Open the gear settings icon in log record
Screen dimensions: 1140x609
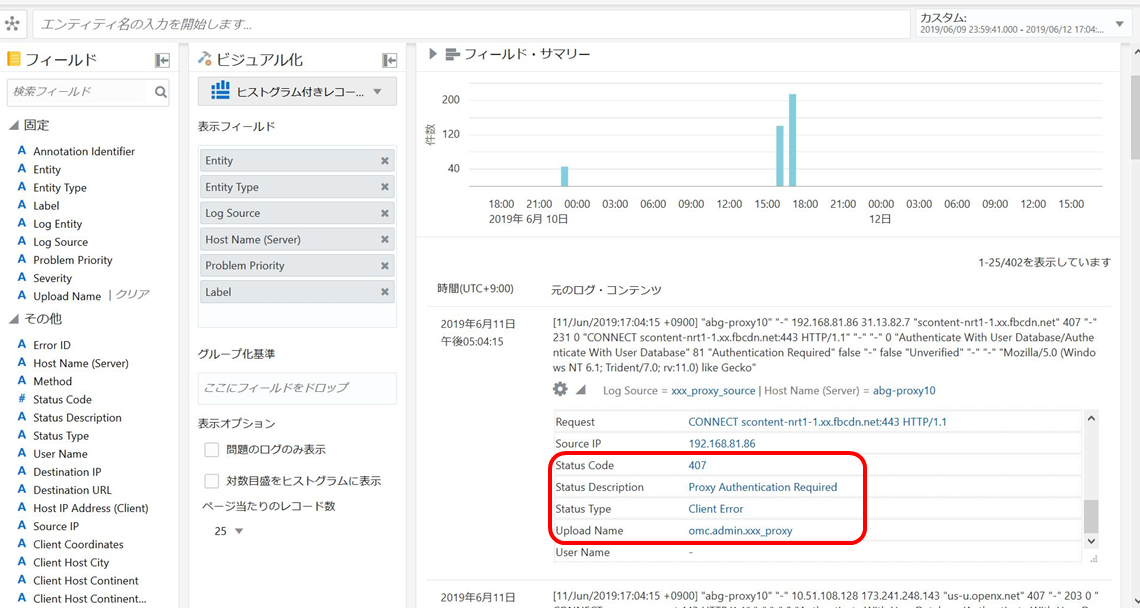pyautogui.click(x=560, y=390)
